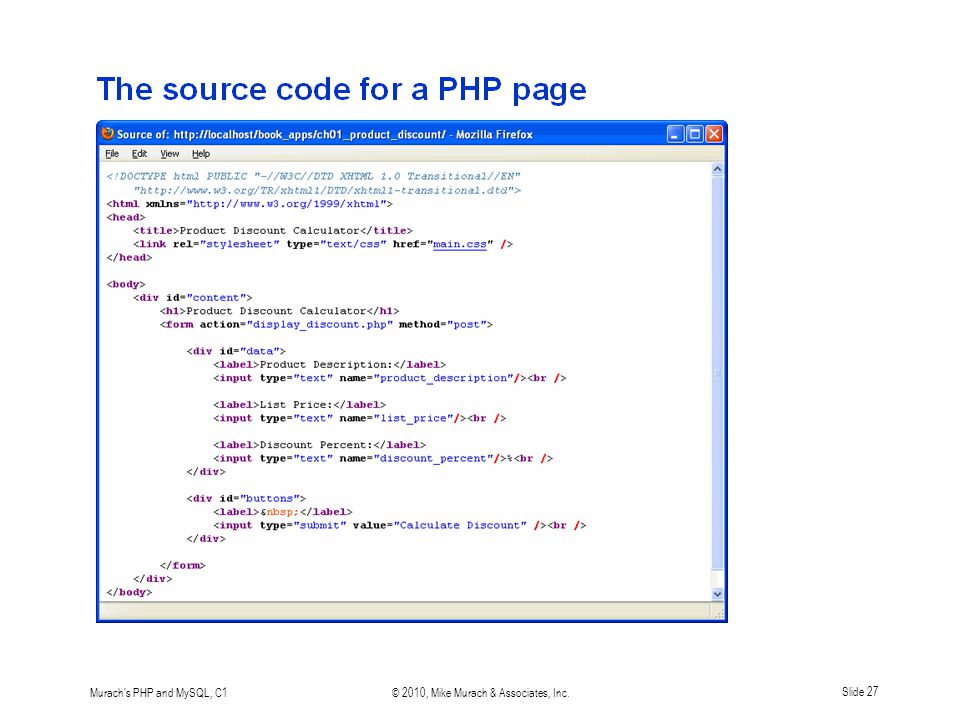Viewport: 960px width, 720px height.
Task: Click the scrollbar down arrow
Action: pyautogui.click(x=718, y=594)
